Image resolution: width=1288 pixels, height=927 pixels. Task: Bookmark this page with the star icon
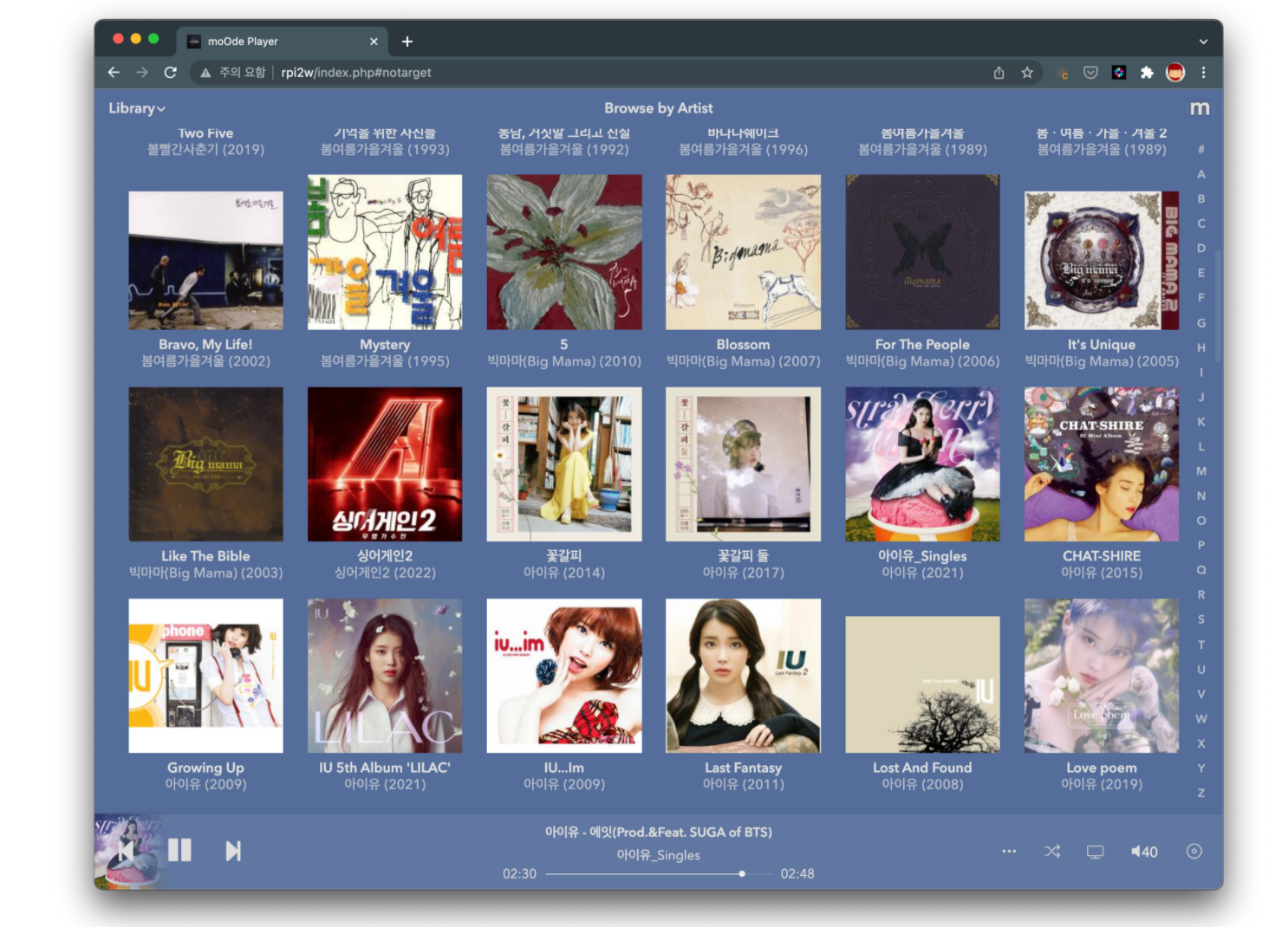(1027, 73)
